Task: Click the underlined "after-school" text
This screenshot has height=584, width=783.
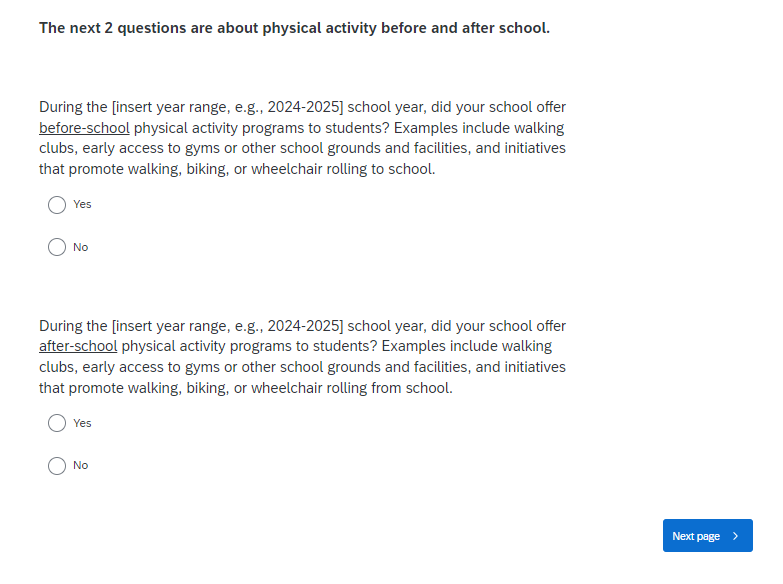Action: pos(78,346)
